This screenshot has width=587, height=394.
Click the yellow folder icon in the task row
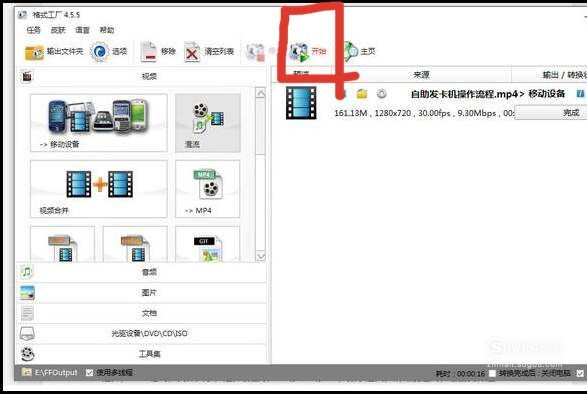362,94
